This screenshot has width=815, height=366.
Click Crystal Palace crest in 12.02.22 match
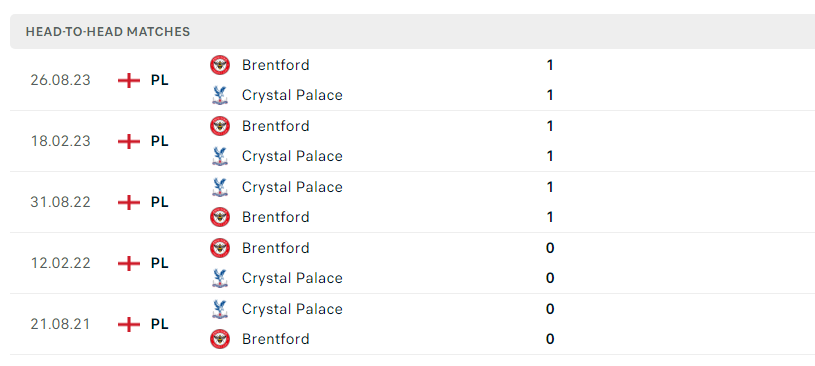pos(220,278)
